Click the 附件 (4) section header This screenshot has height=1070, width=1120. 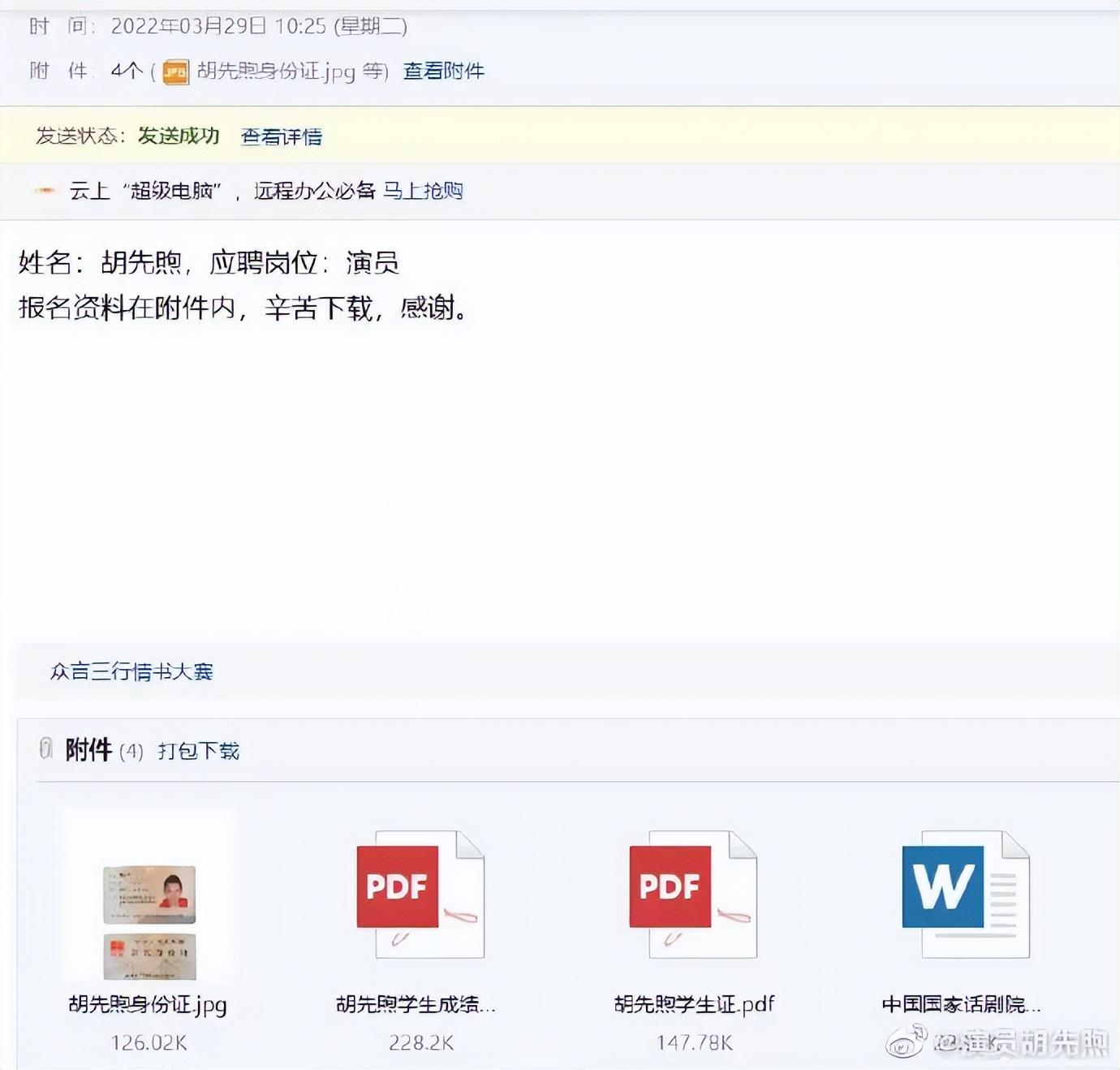[x=102, y=750]
